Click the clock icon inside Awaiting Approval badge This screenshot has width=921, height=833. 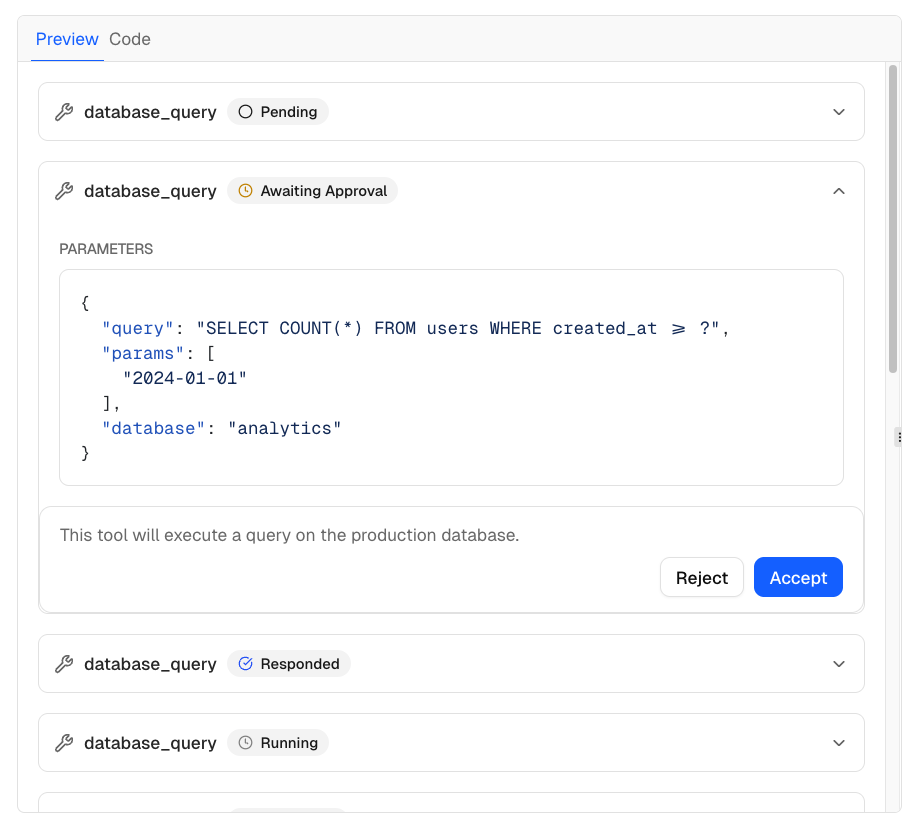pyautogui.click(x=246, y=190)
